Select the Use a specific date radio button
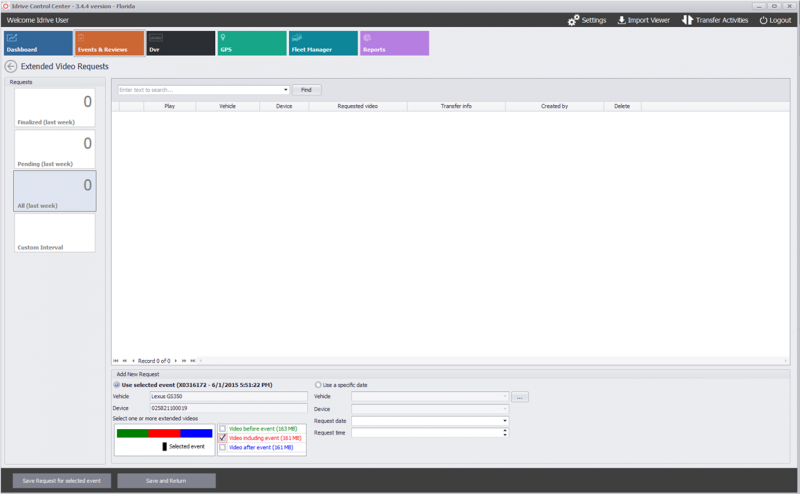This screenshot has height=494, width=800. click(x=318, y=385)
